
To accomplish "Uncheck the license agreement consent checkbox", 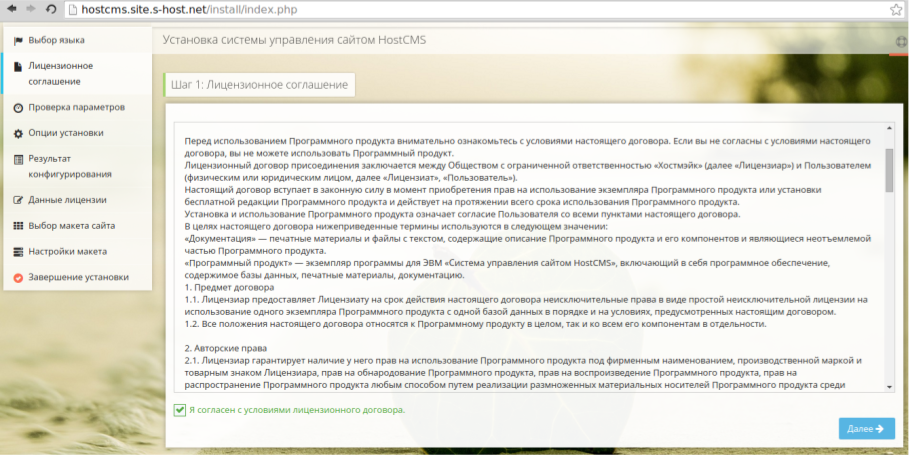I will click(x=179, y=410).
